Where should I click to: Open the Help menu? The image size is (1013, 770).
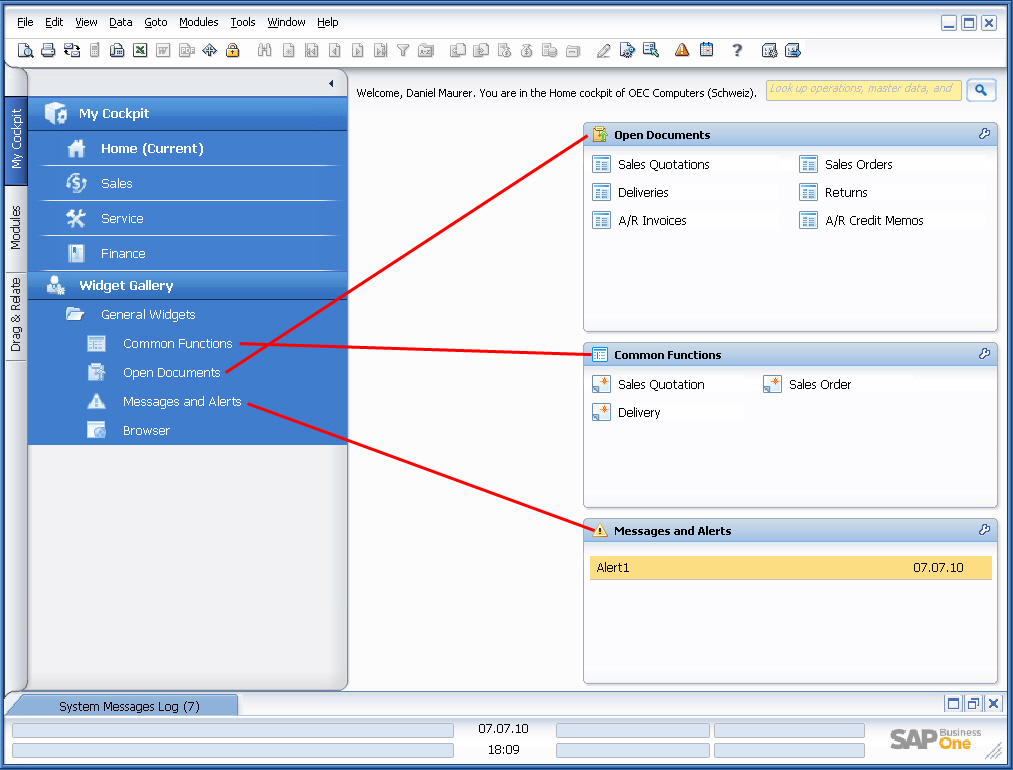(328, 22)
